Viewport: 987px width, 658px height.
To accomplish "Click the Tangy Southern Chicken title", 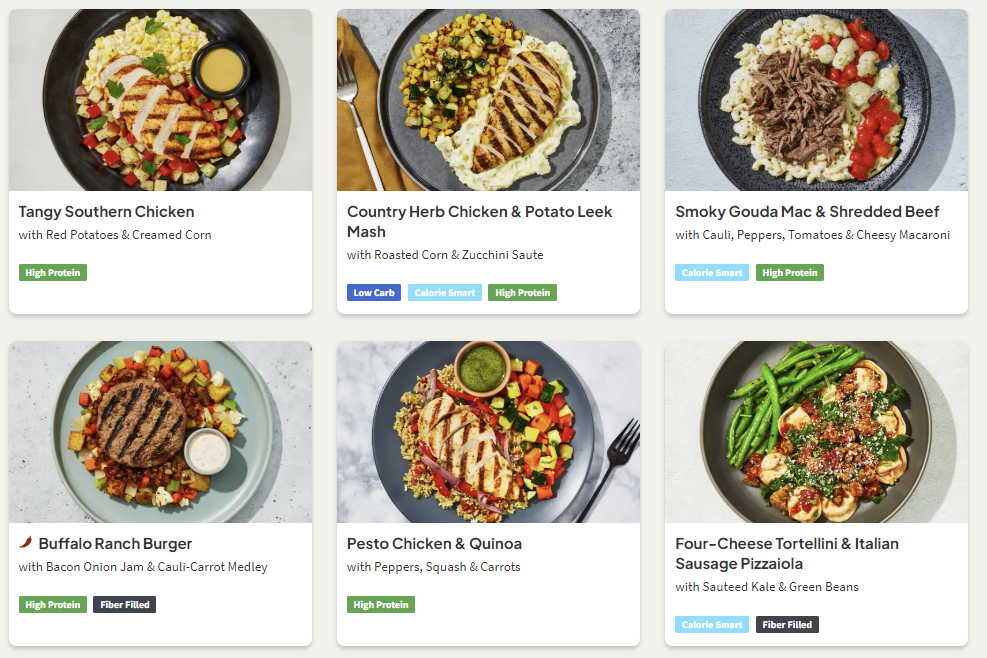I will click(x=106, y=212).
